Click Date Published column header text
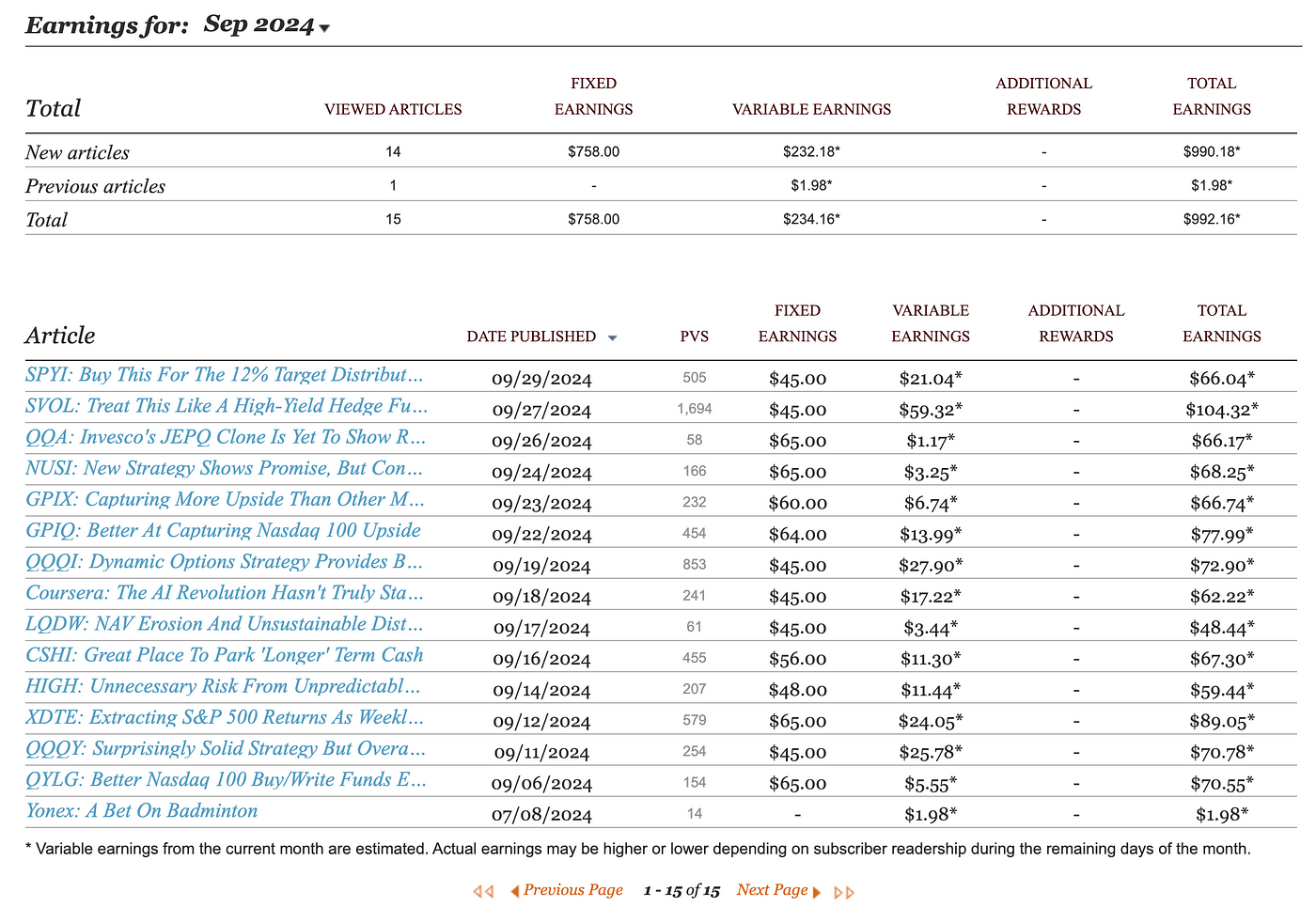Screen dimensions: 1316x923 pos(531,336)
